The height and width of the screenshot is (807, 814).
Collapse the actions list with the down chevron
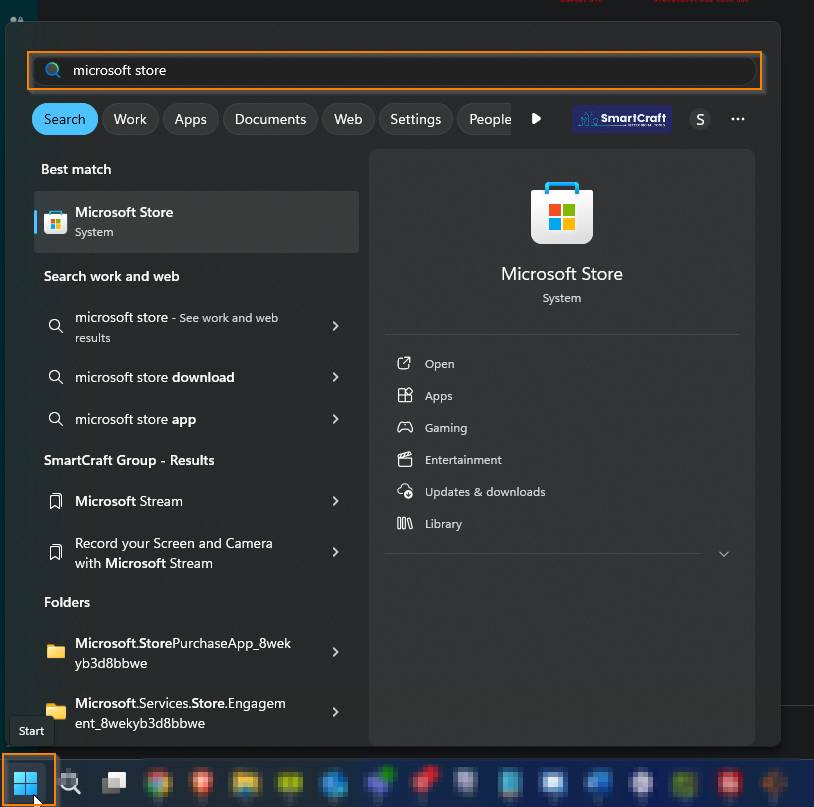[724, 554]
